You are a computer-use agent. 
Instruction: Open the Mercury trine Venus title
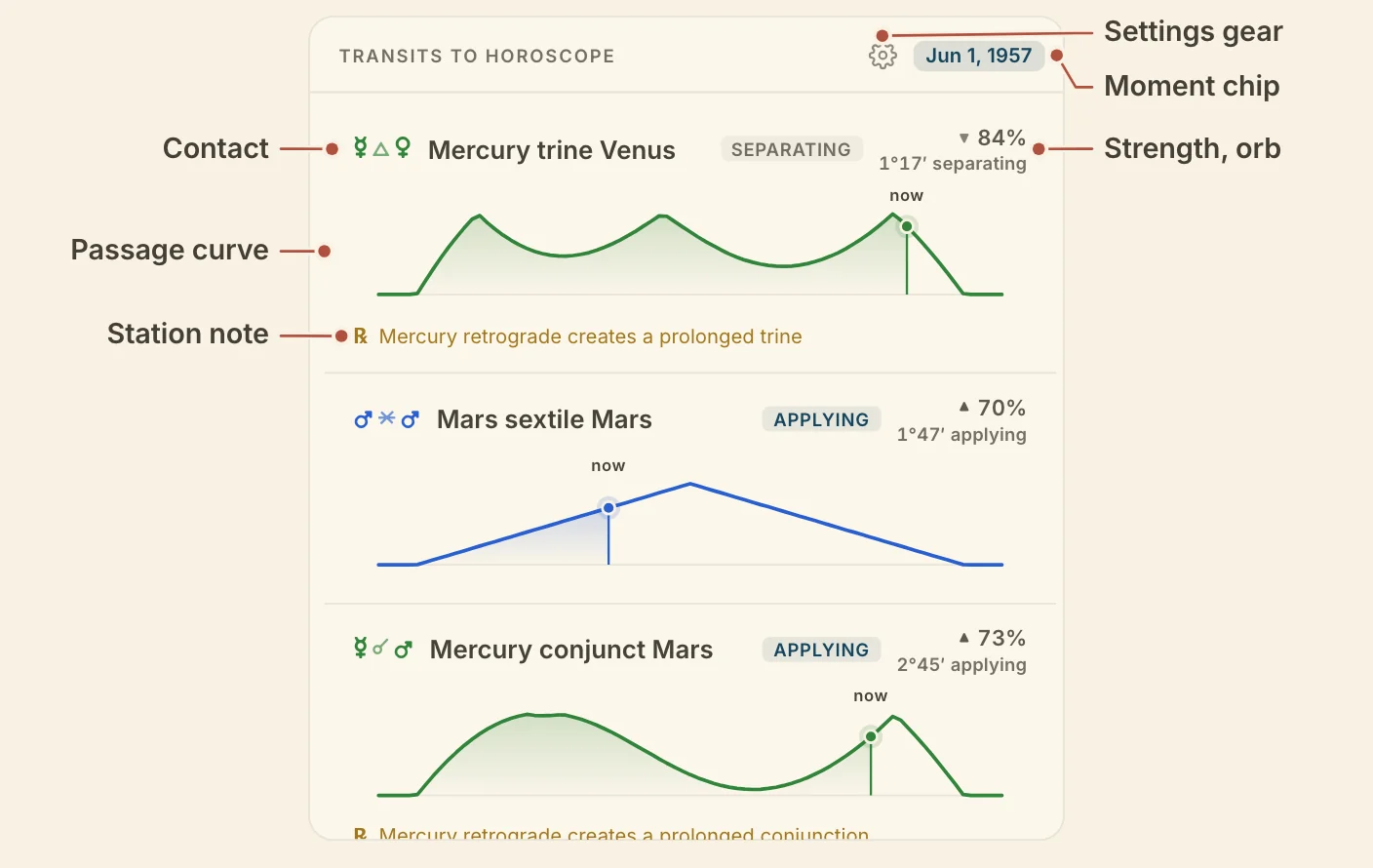(x=552, y=150)
